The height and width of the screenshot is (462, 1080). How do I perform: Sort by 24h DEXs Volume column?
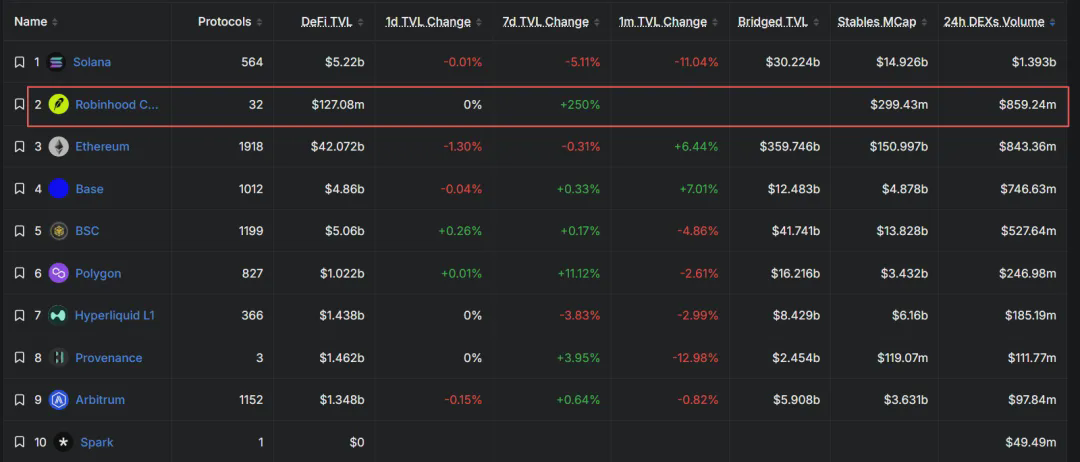pos(999,22)
